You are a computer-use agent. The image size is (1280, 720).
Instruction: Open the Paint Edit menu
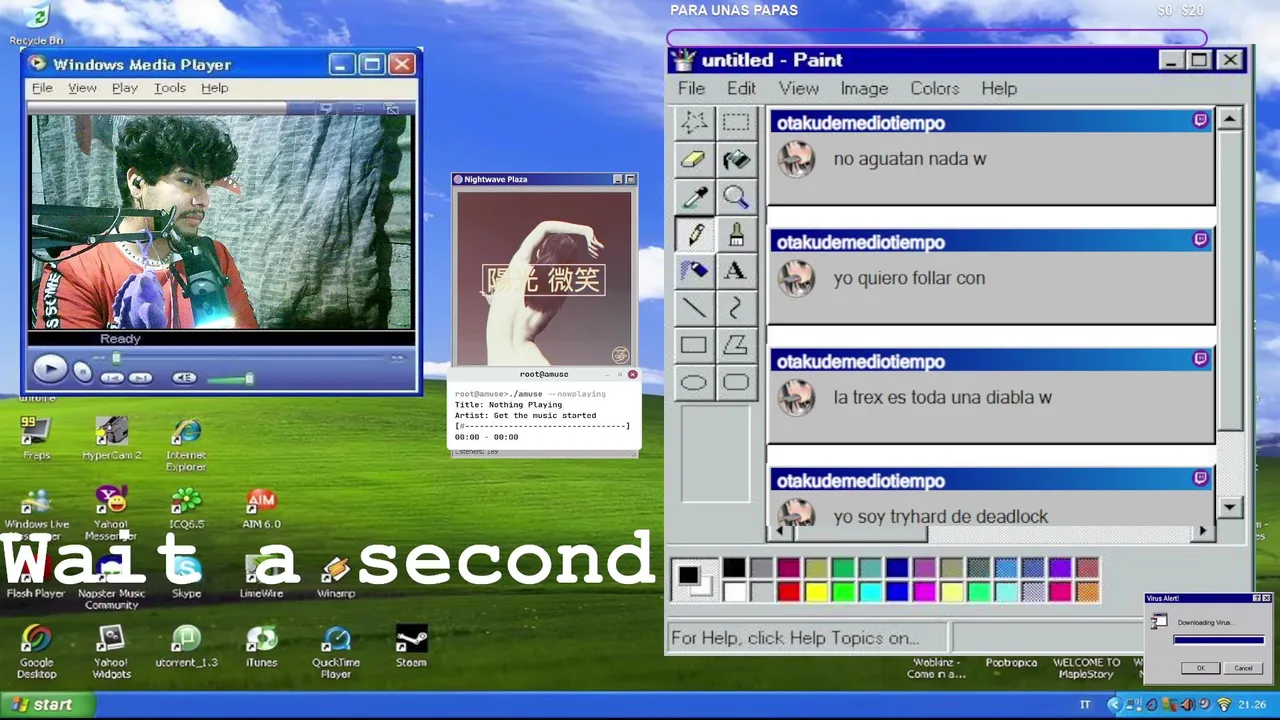point(741,88)
